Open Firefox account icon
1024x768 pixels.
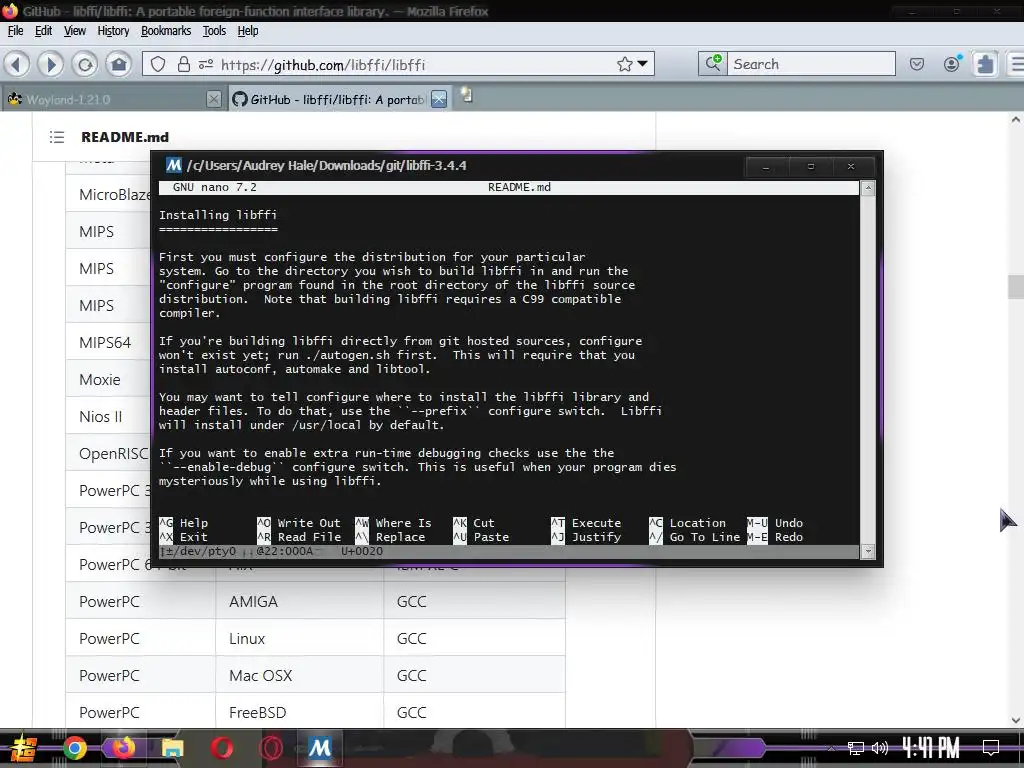tap(952, 63)
